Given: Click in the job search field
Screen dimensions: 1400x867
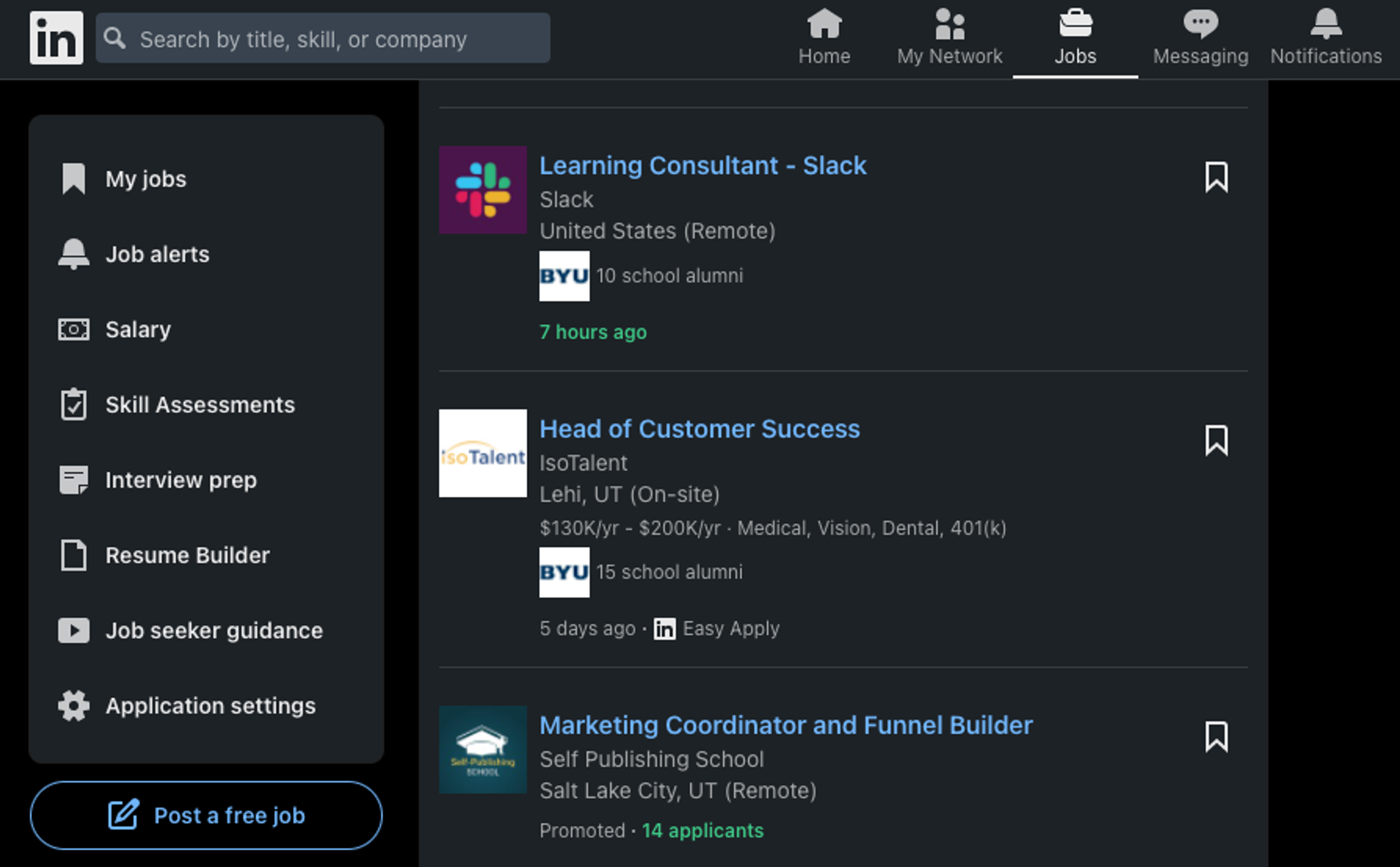Looking at the screenshot, I should click(x=323, y=38).
